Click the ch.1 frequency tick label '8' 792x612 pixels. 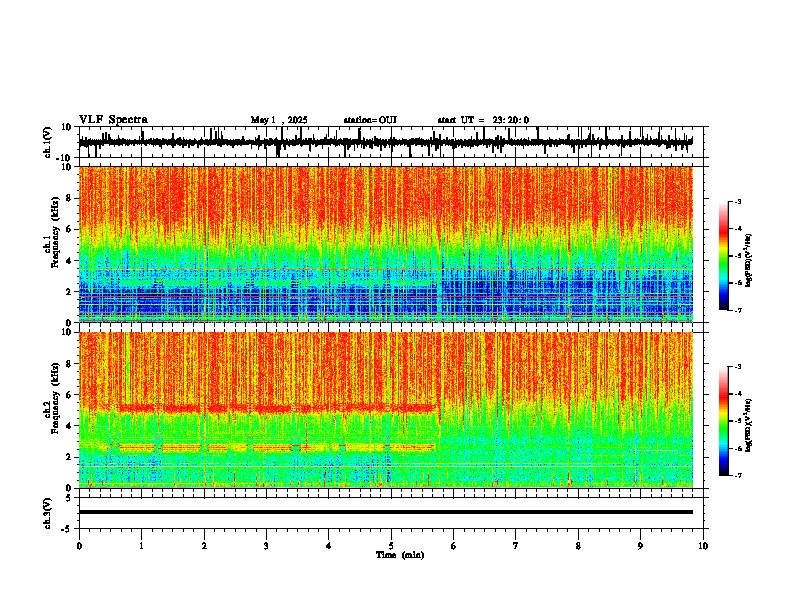pos(69,198)
